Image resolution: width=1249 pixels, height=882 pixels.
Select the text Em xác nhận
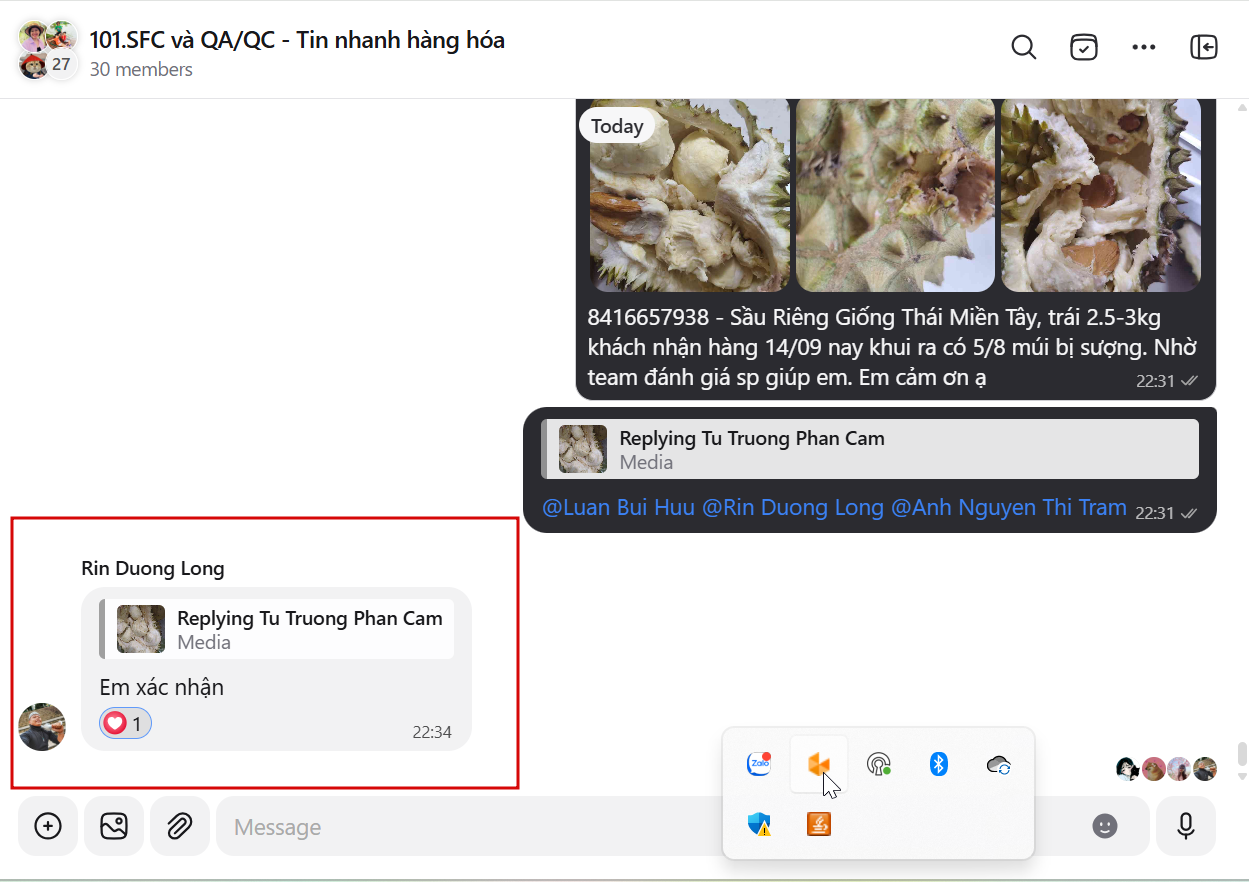pos(162,687)
